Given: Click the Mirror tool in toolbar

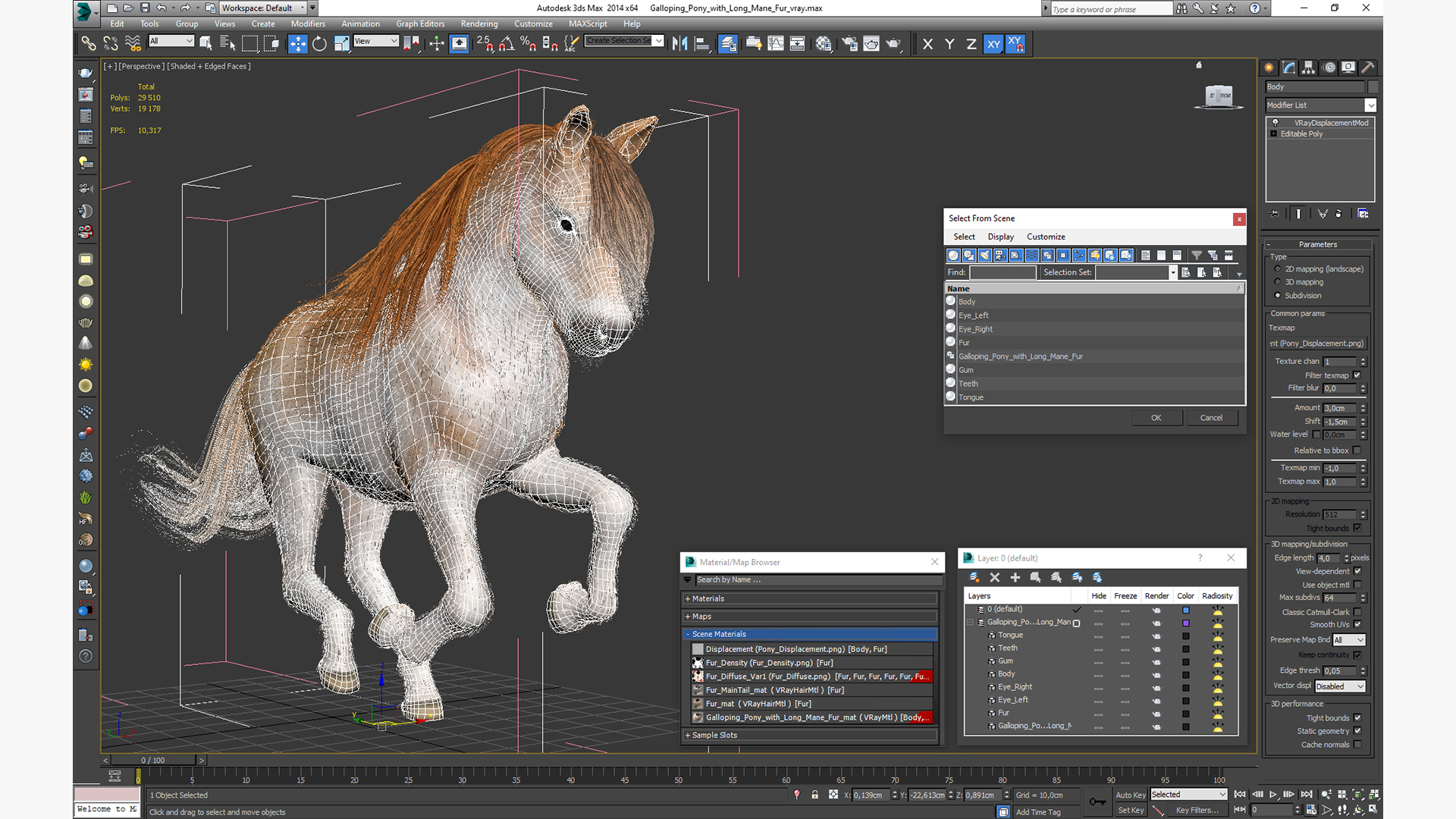Looking at the screenshot, I should pyautogui.click(x=680, y=44).
